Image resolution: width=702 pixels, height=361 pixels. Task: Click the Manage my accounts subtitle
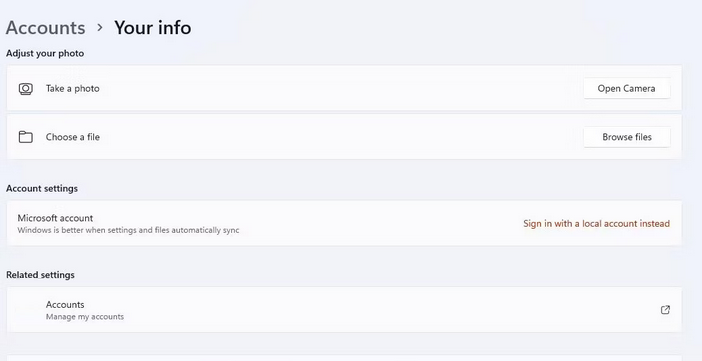[x=85, y=317]
